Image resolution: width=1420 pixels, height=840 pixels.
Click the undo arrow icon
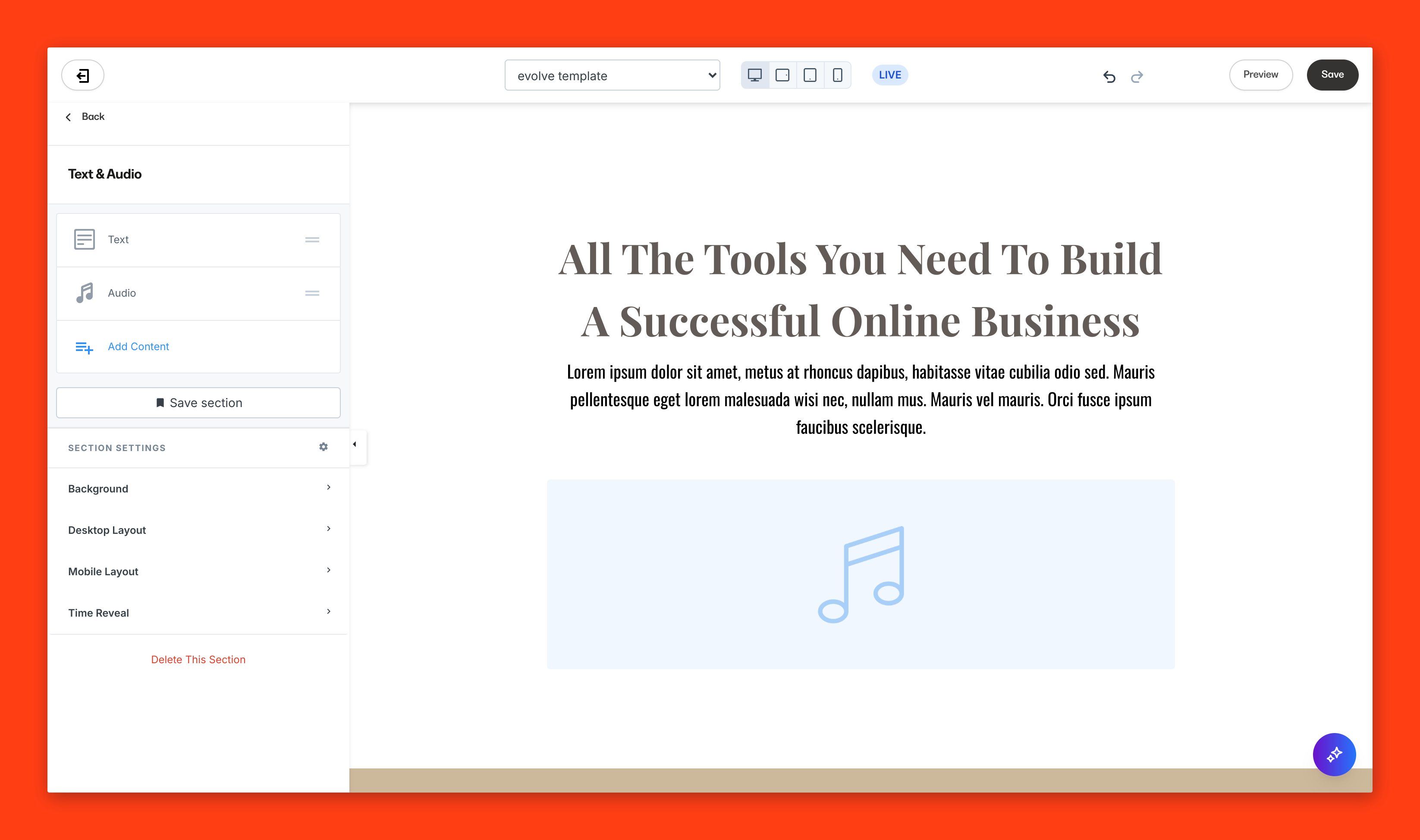(x=1109, y=76)
